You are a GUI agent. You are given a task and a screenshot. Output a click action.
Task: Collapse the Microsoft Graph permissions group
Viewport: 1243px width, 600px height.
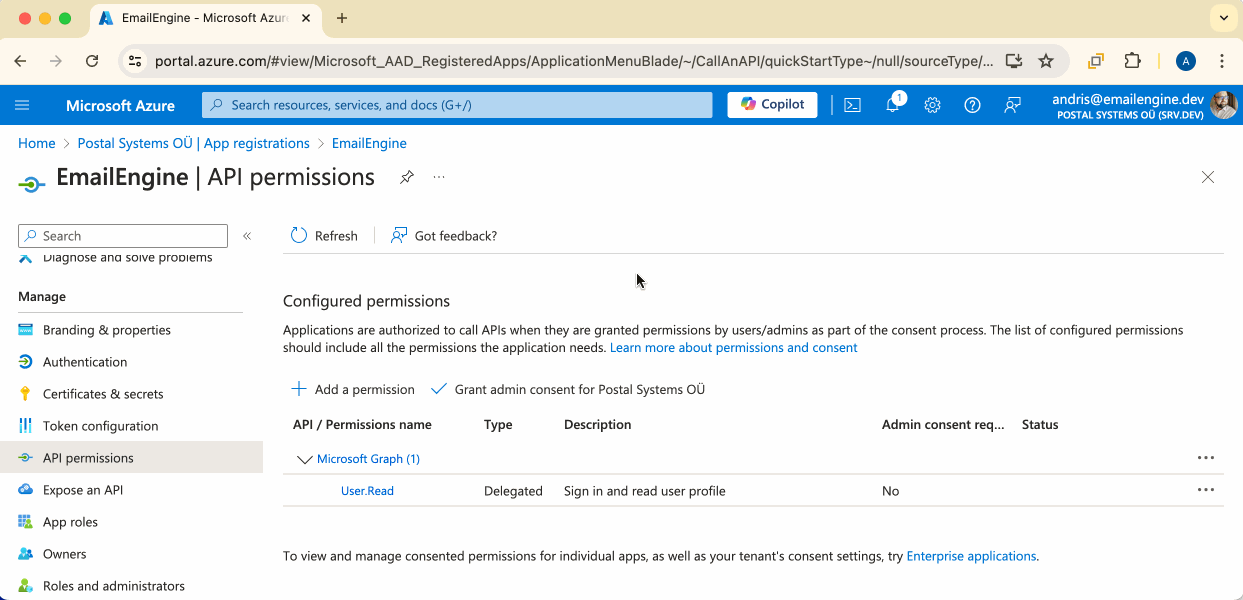pos(305,458)
